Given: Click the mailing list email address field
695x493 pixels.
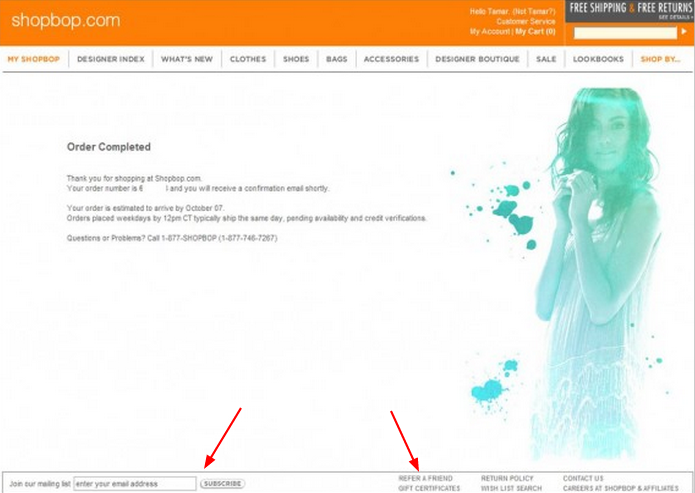Looking at the screenshot, I should click(x=135, y=484).
